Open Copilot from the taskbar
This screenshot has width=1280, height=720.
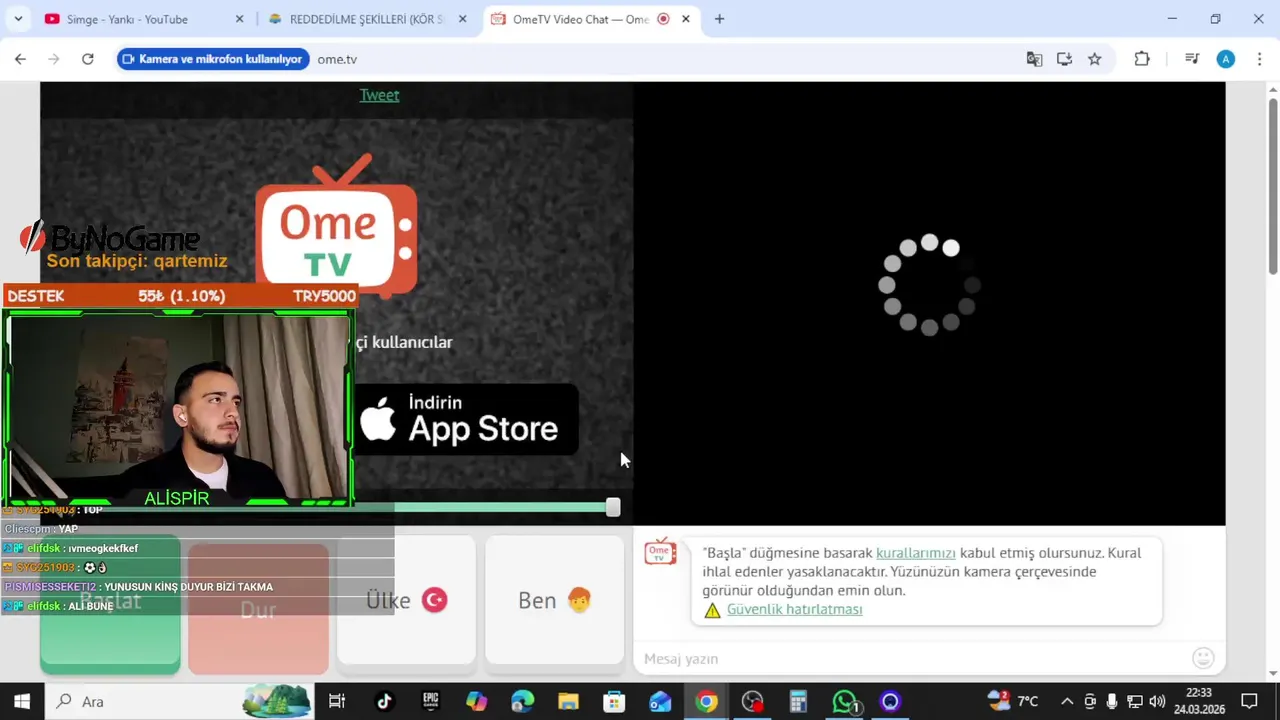coord(476,701)
